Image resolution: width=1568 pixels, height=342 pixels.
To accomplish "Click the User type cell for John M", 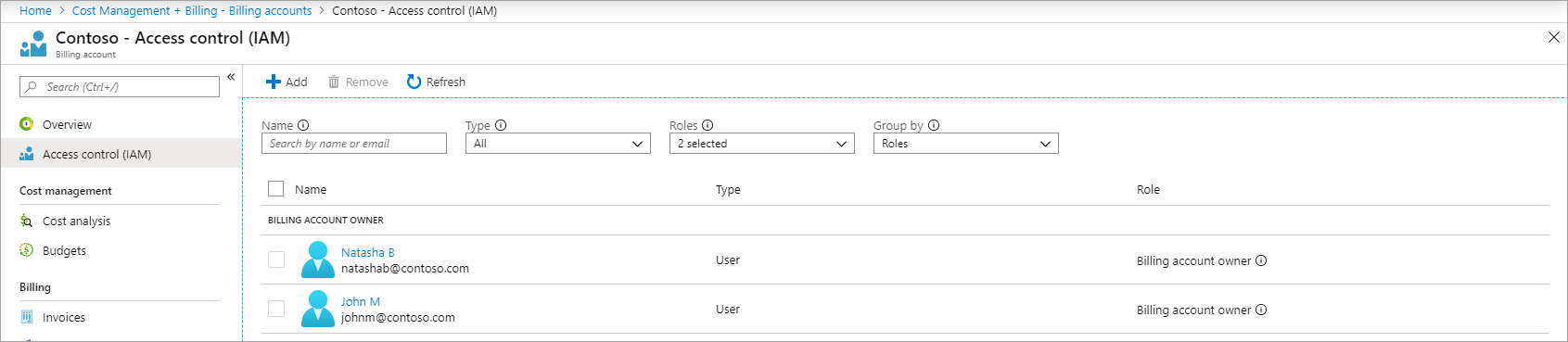I will [728, 309].
